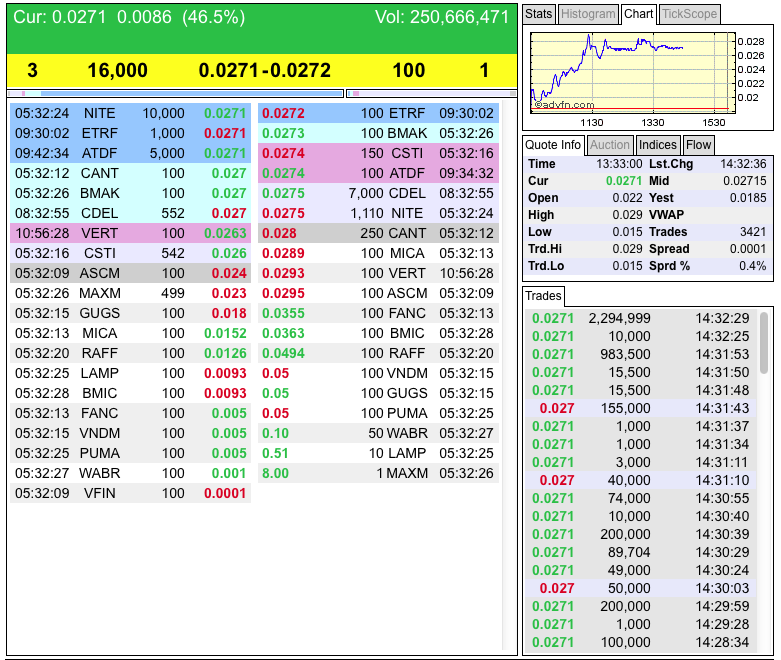Click the Cur: 0.0271 header value
Image resolution: width=781 pixels, height=660 pixels.
pyautogui.click(x=59, y=17)
